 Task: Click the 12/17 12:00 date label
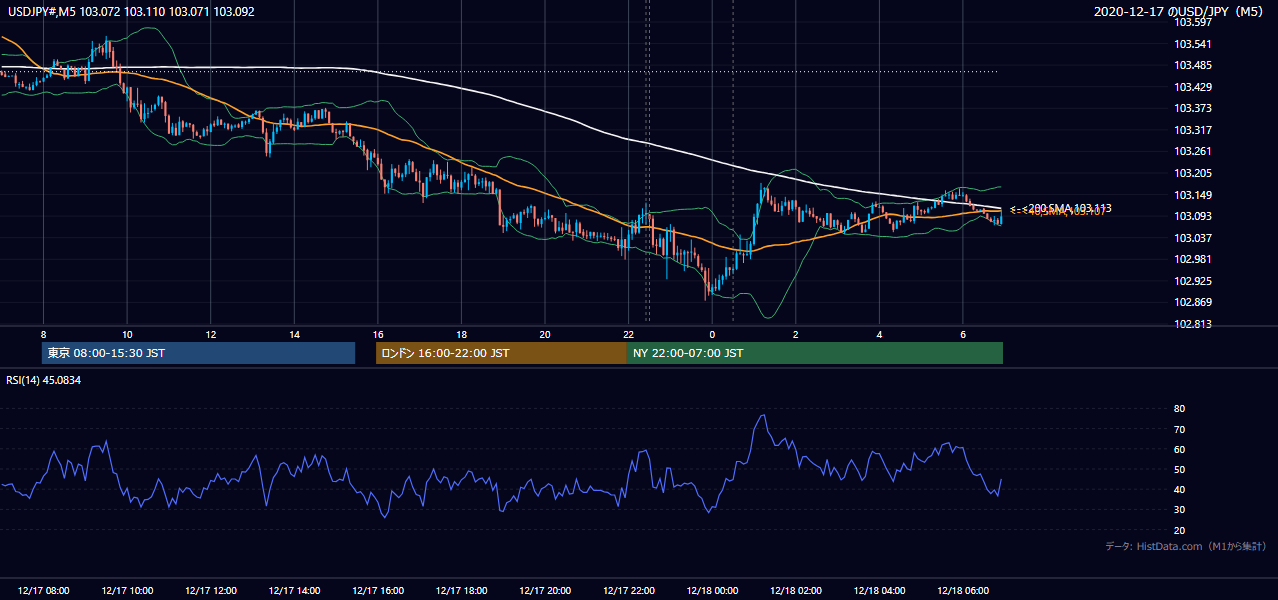[210, 591]
